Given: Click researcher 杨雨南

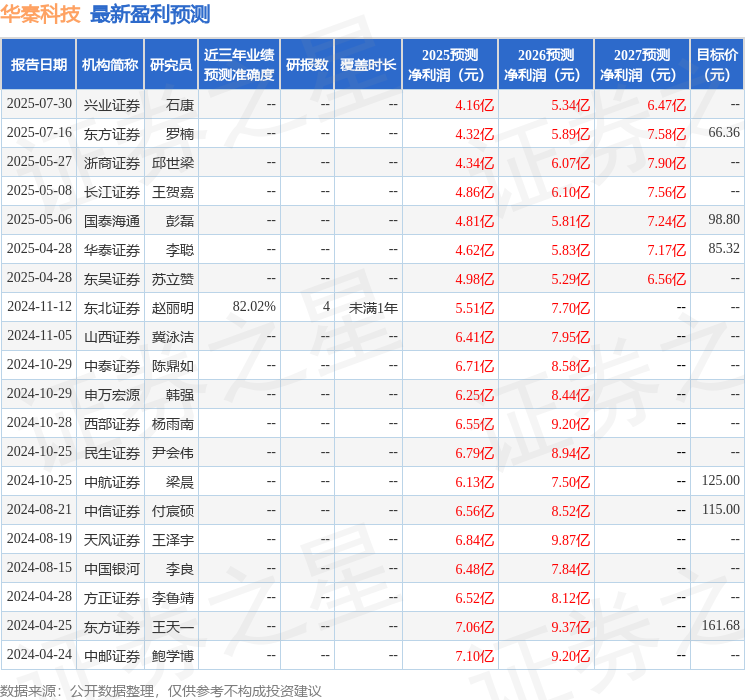Looking at the screenshot, I should [x=173, y=424].
